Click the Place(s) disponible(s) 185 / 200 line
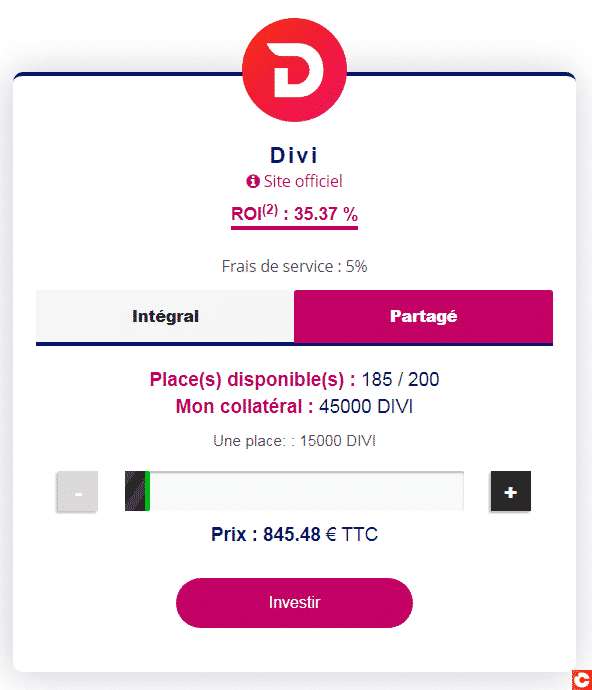 [294, 379]
